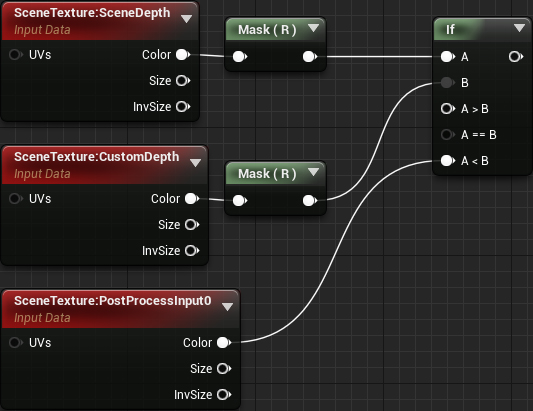Toggle the top Mask (R) node's dropdown arrow

click(313, 28)
